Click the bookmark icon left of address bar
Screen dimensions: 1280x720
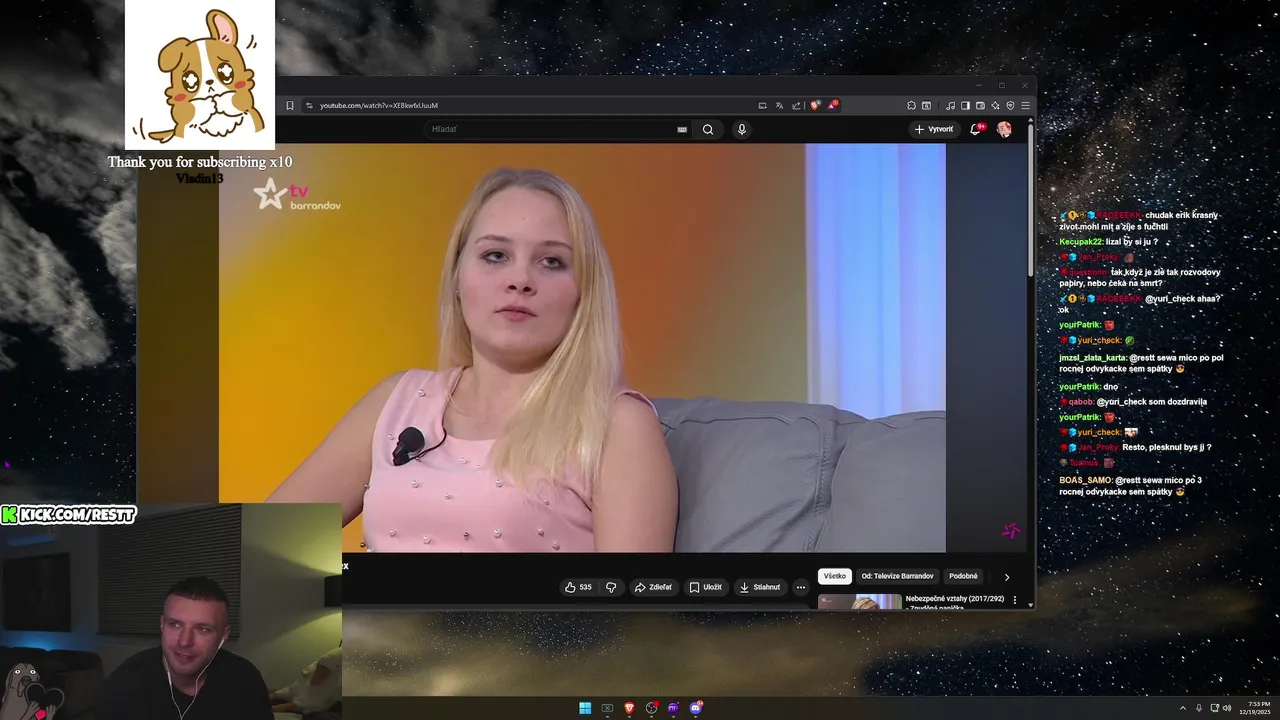coord(290,105)
